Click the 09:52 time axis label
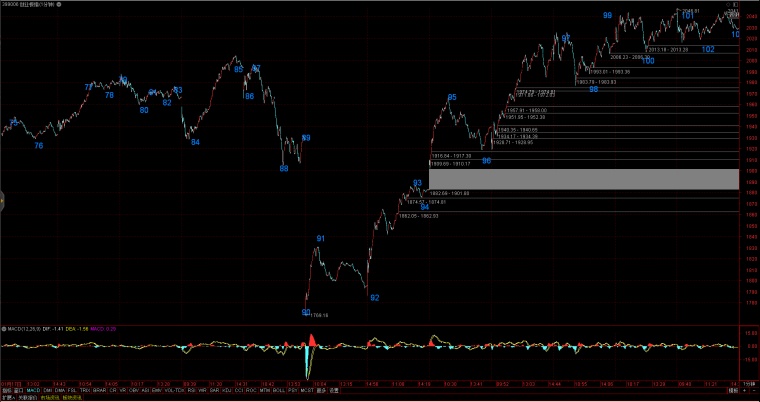 [502, 384]
